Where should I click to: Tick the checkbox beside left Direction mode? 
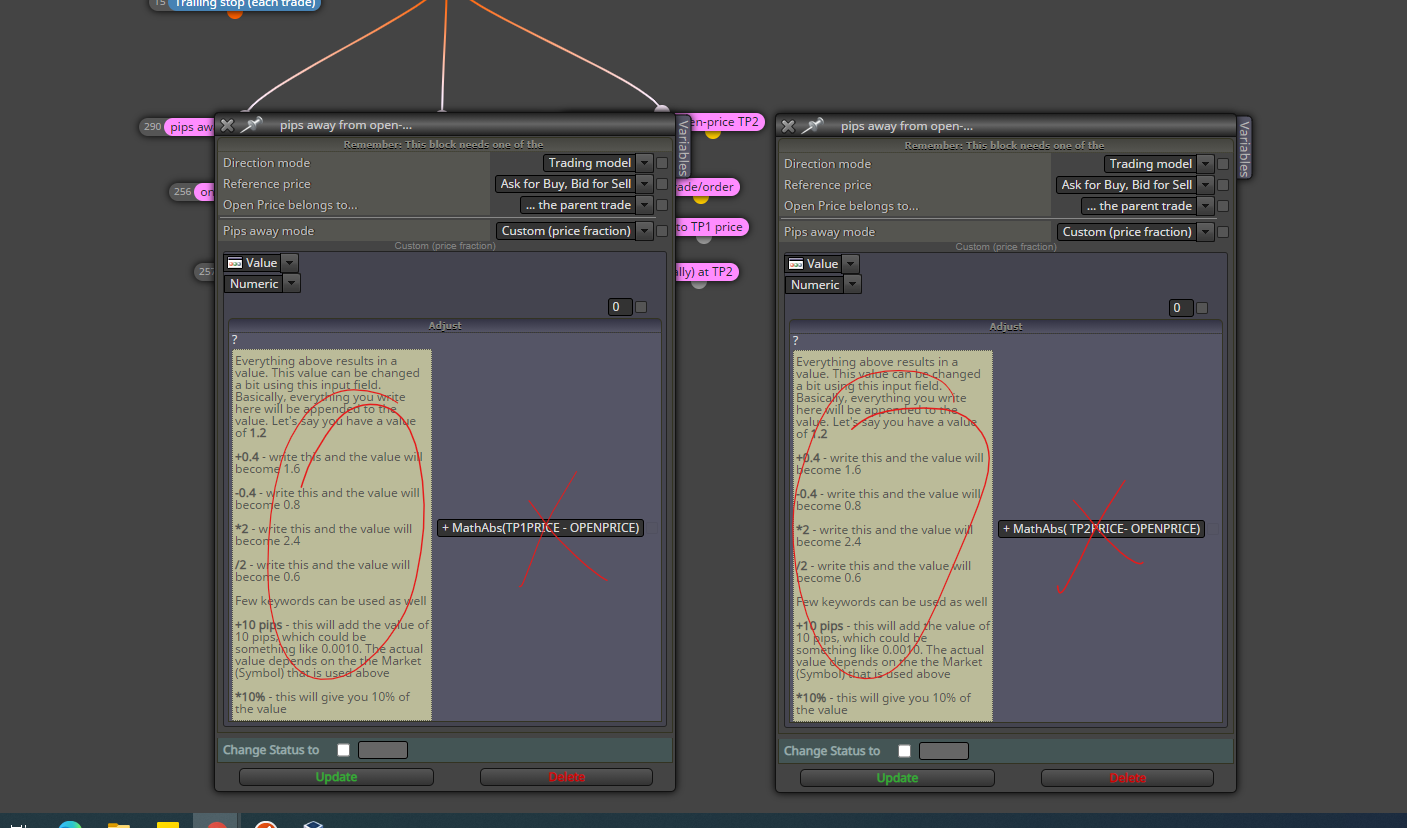click(x=662, y=163)
